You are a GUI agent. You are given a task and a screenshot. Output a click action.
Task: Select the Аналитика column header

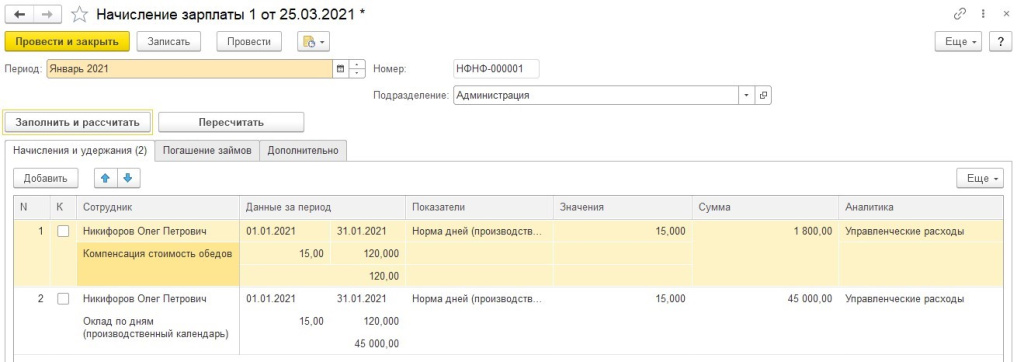921,207
